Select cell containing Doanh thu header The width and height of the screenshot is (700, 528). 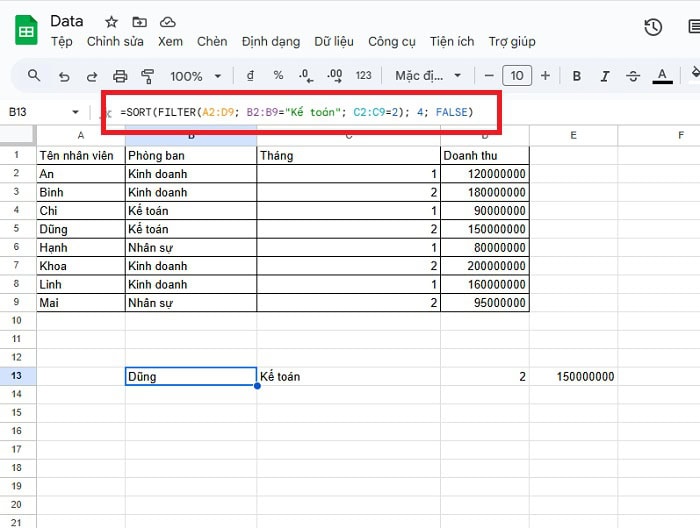point(484,155)
